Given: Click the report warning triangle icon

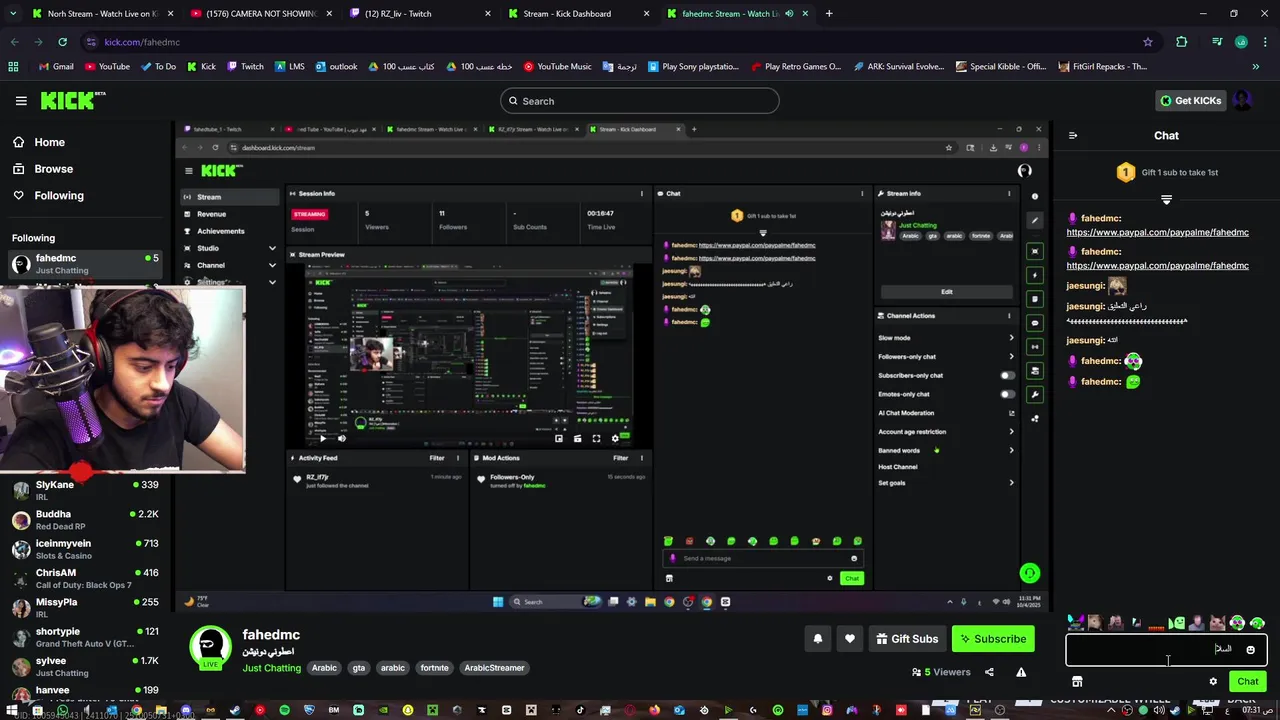Looking at the screenshot, I should tap(1021, 672).
